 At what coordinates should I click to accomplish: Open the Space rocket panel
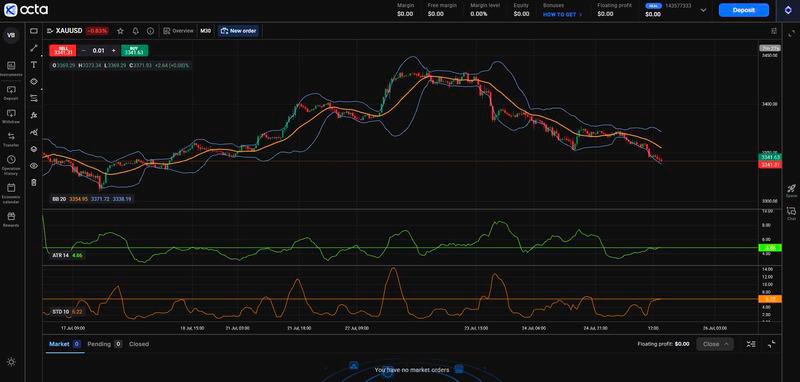point(791,191)
